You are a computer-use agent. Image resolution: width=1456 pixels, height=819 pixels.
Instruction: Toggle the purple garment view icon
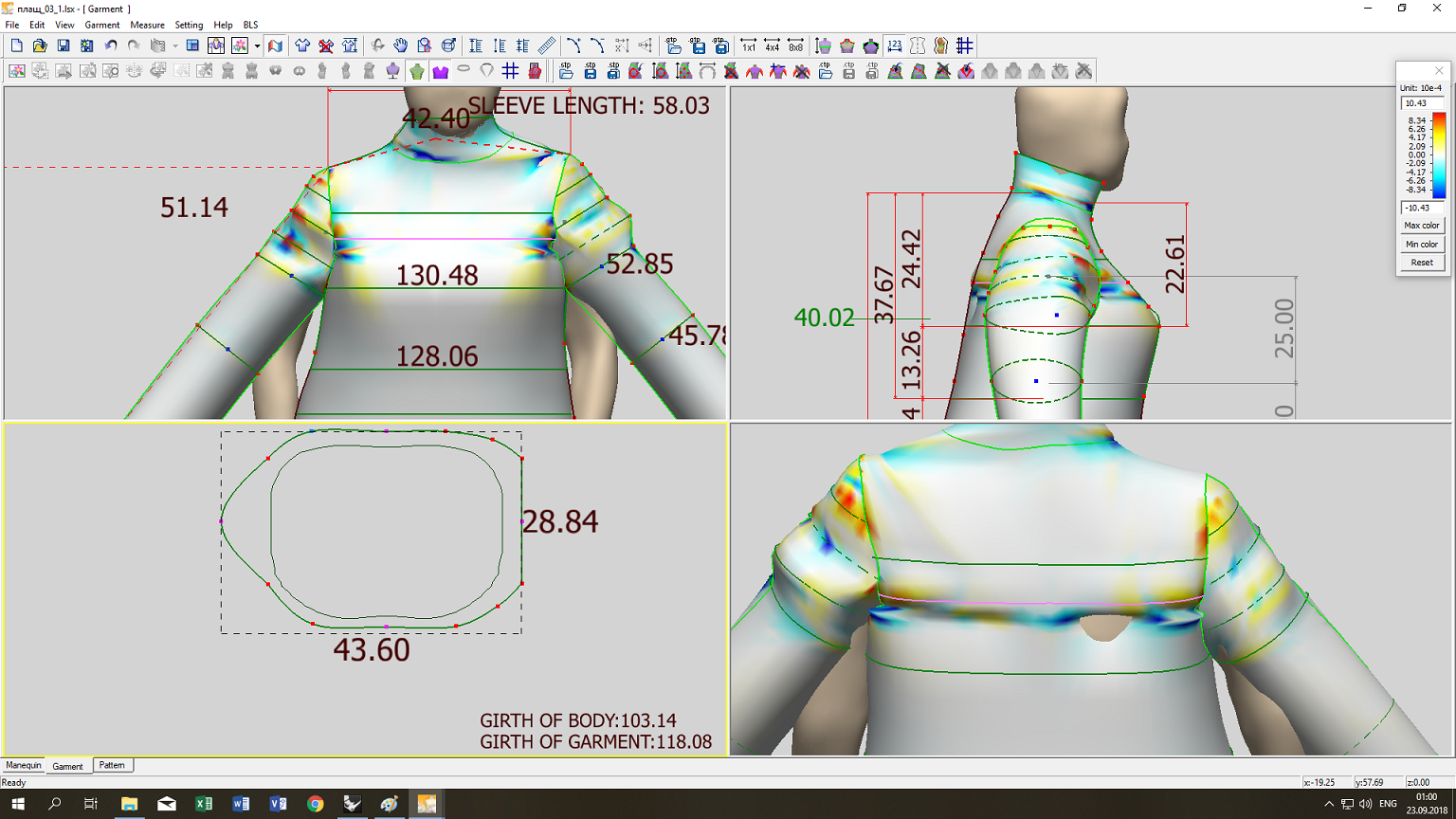[x=440, y=71]
